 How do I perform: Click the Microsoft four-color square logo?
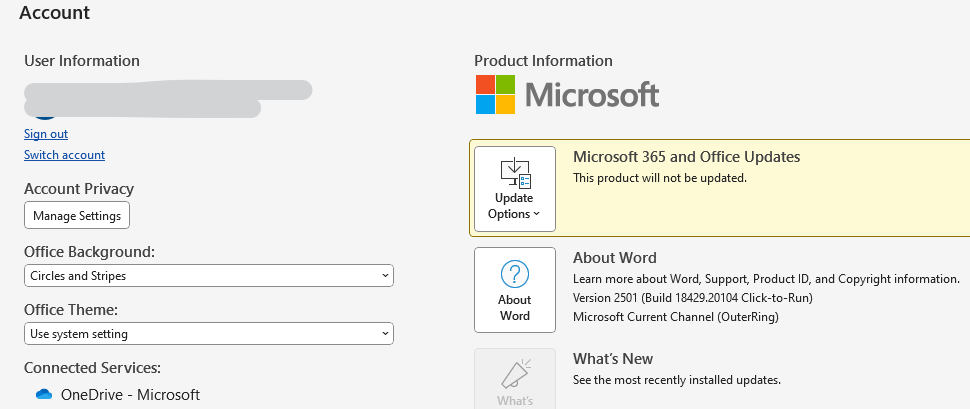pos(495,94)
